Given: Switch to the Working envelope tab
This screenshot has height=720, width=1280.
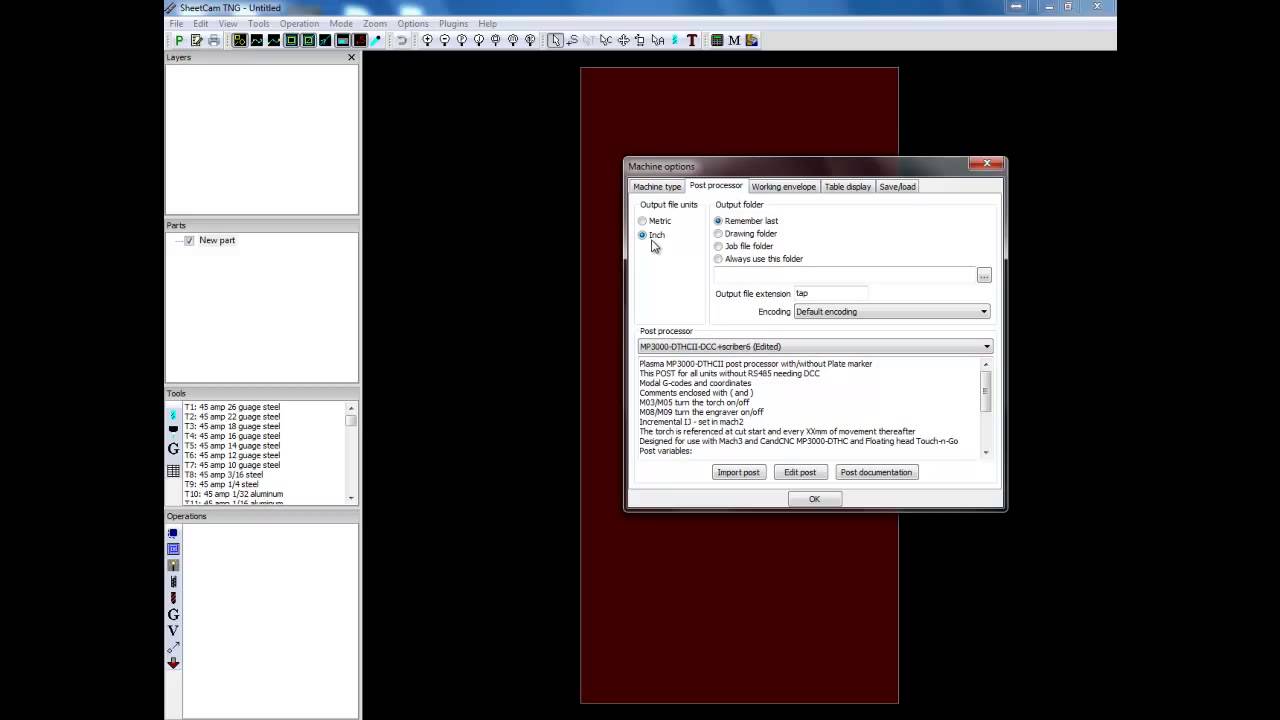Looking at the screenshot, I should tap(783, 187).
